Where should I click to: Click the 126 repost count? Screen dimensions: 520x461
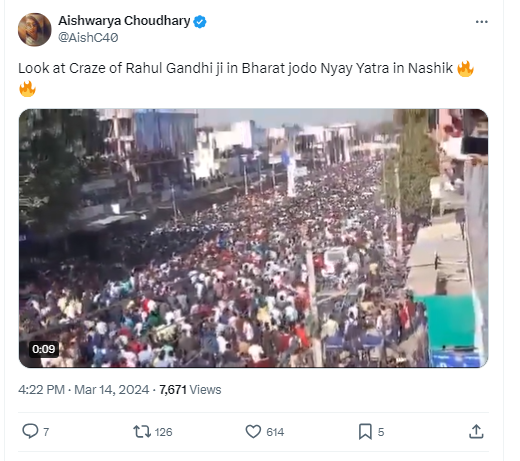click(x=163, y=432)
